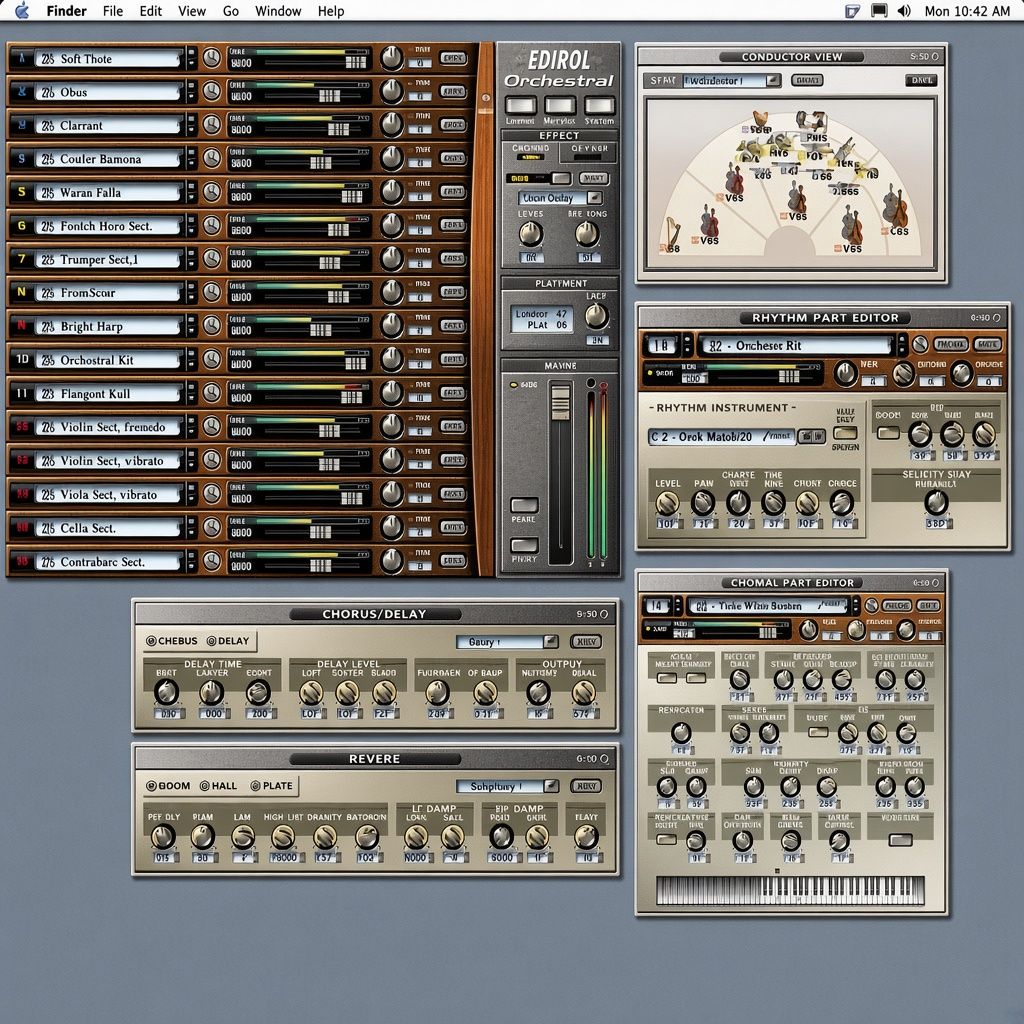Image resolution: width=1024 pixels, height=1024 pixels.
Task: Click the display icon in menu bar
Action: coord(879,11)
